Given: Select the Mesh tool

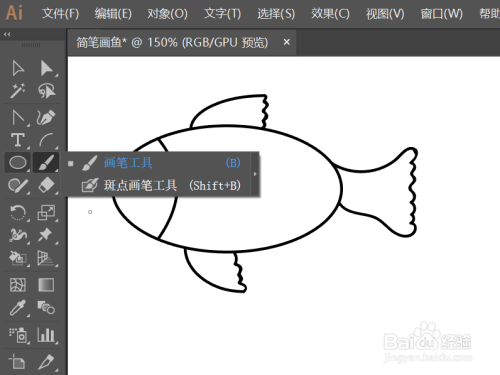Looking at the screenshot, I should (18, 285).
